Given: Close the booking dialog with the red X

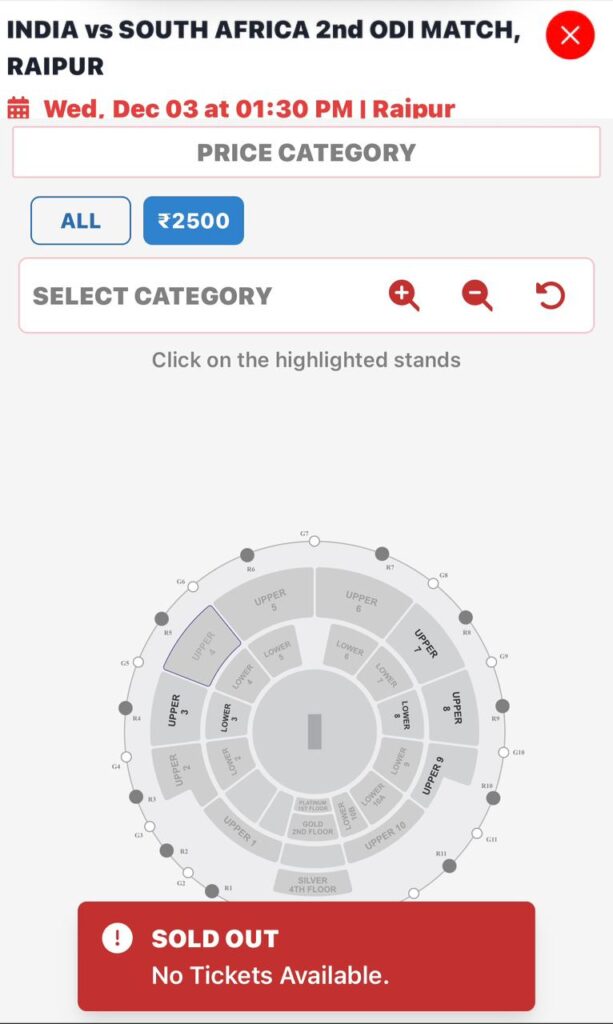Looking at the screenshot, I should (569, 35).
